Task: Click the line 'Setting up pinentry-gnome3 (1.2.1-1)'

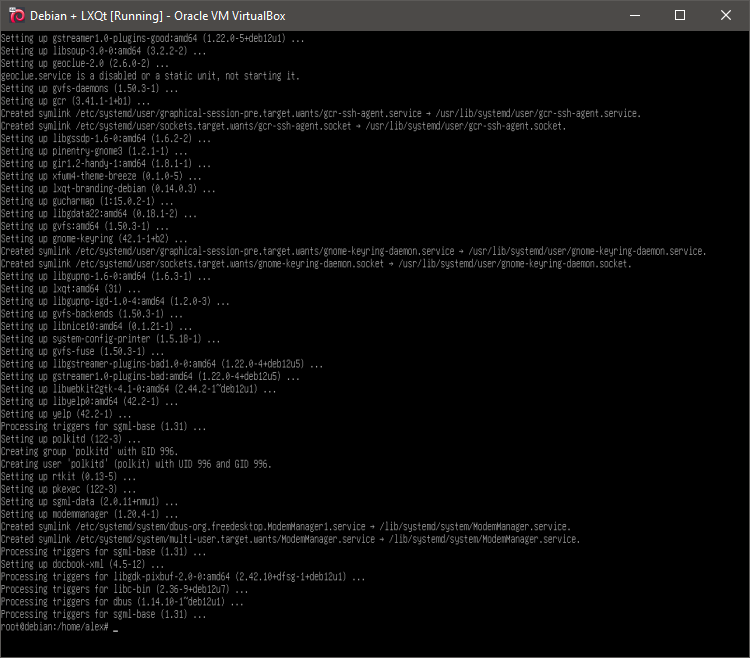Action: coord(94,151)
